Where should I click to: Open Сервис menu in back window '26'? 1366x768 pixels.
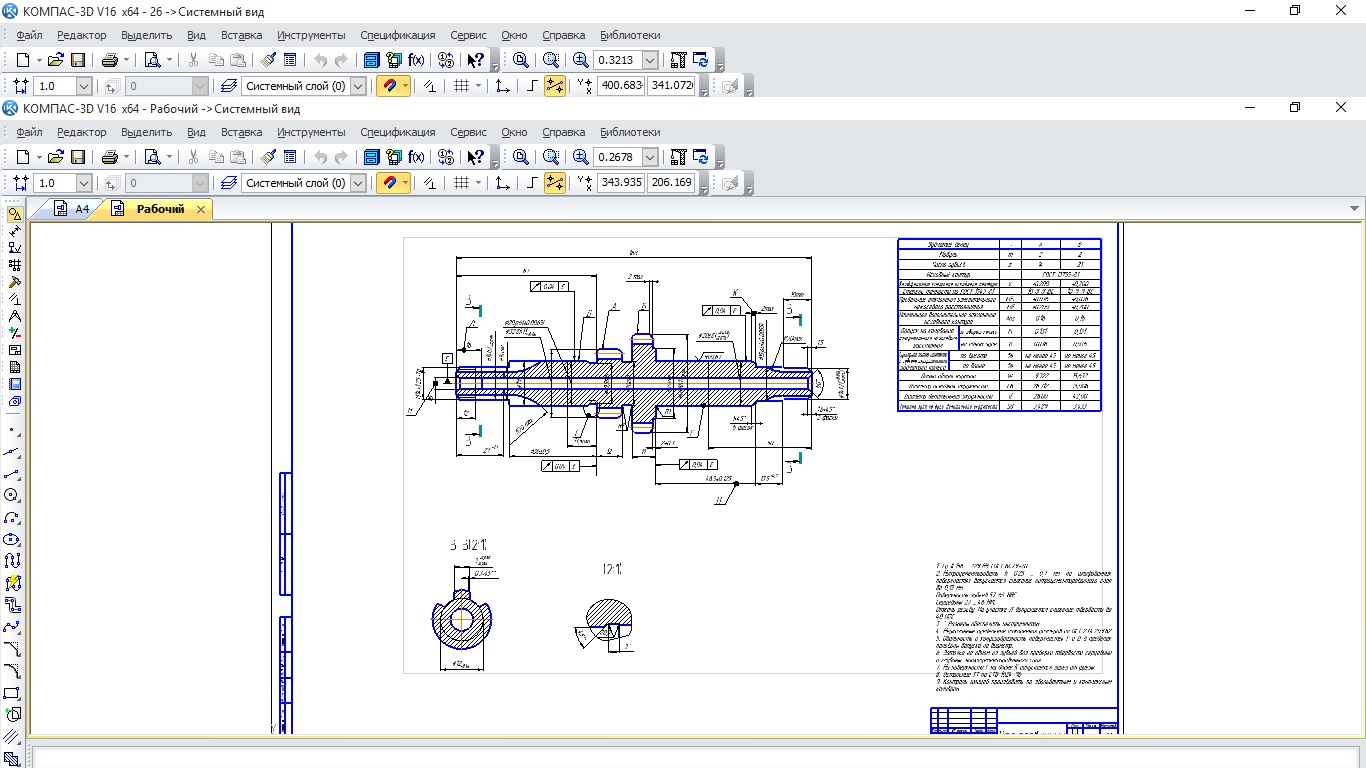(468, 35)
